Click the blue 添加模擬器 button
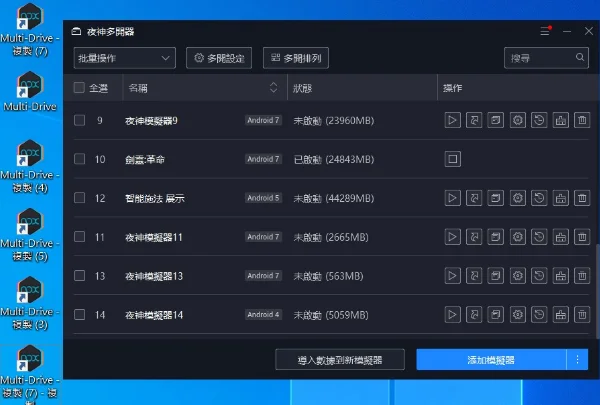600x405 pixels. [491, 359]
